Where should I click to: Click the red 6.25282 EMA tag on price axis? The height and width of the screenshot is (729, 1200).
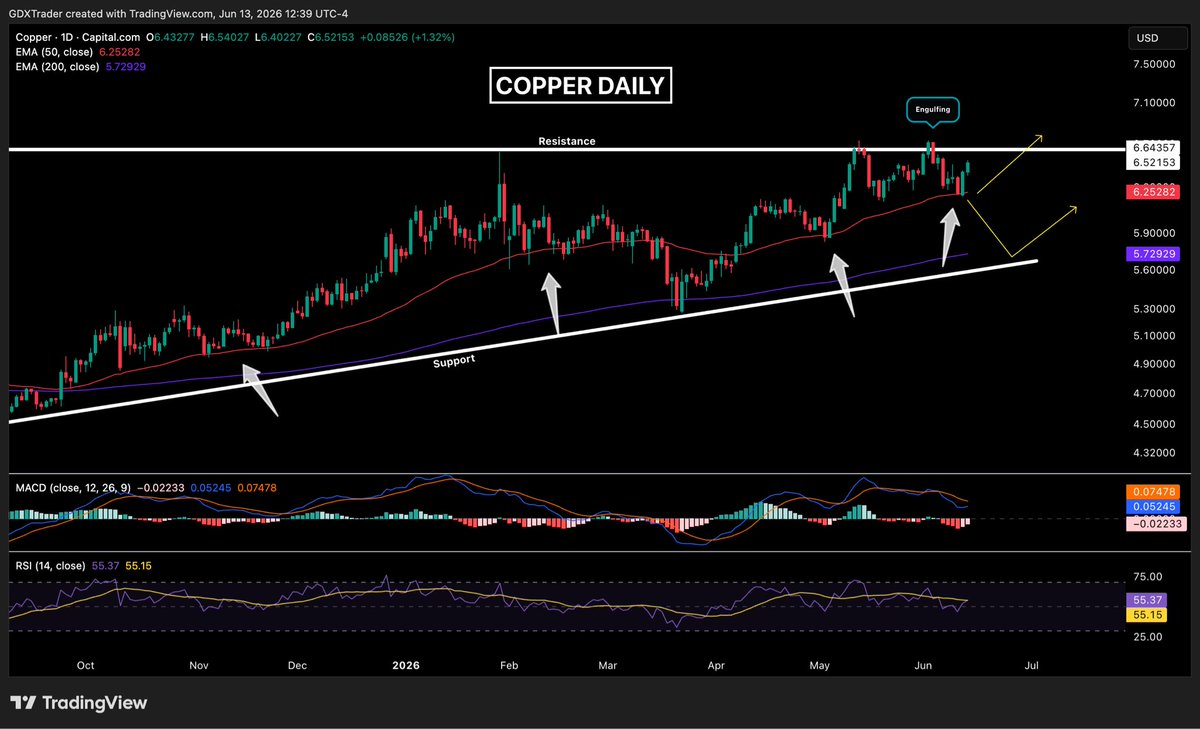pos(1154,190)
